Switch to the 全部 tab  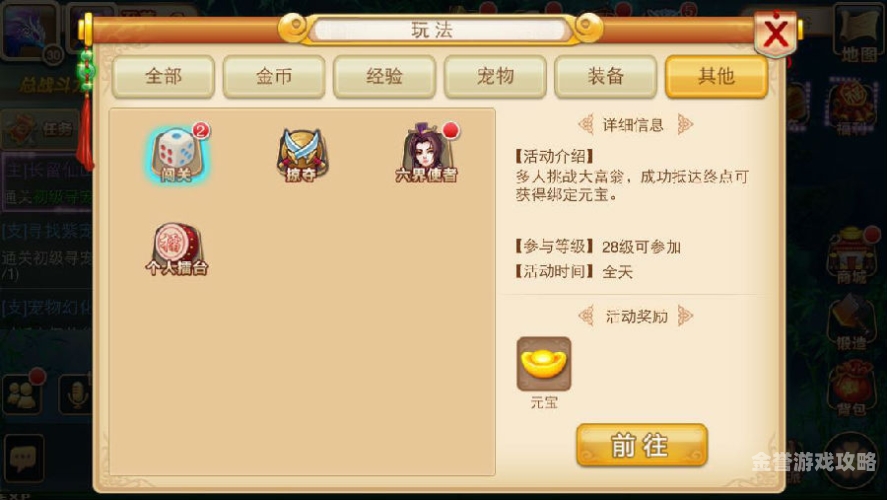click(x=163, y=76)
